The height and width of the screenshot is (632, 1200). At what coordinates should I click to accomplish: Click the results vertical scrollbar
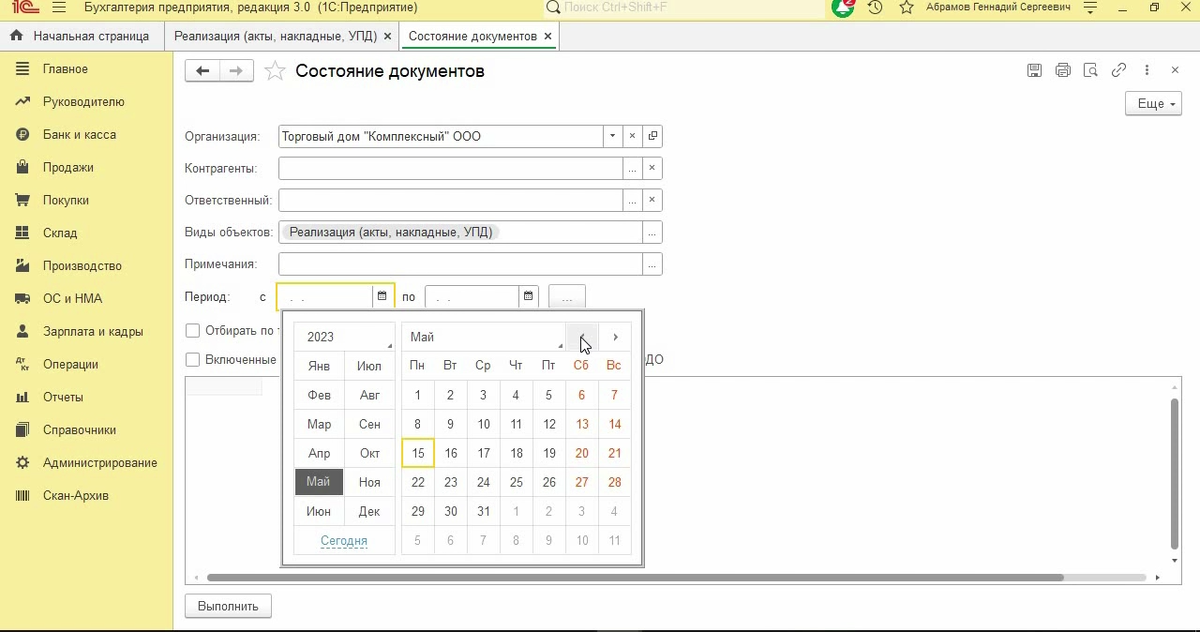coord(1174,472)
